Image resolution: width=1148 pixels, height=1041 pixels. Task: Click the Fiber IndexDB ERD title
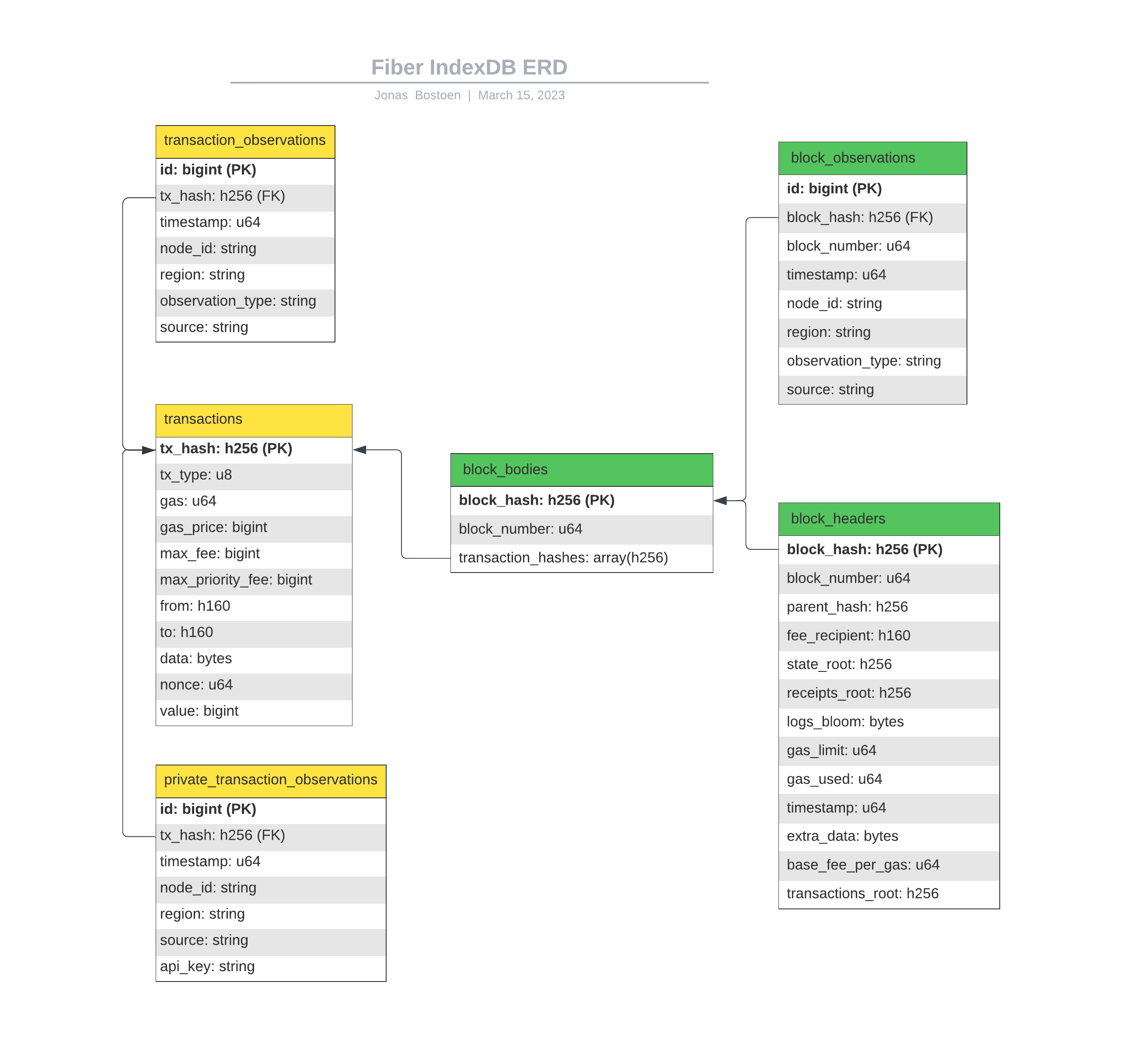[469, 67]
